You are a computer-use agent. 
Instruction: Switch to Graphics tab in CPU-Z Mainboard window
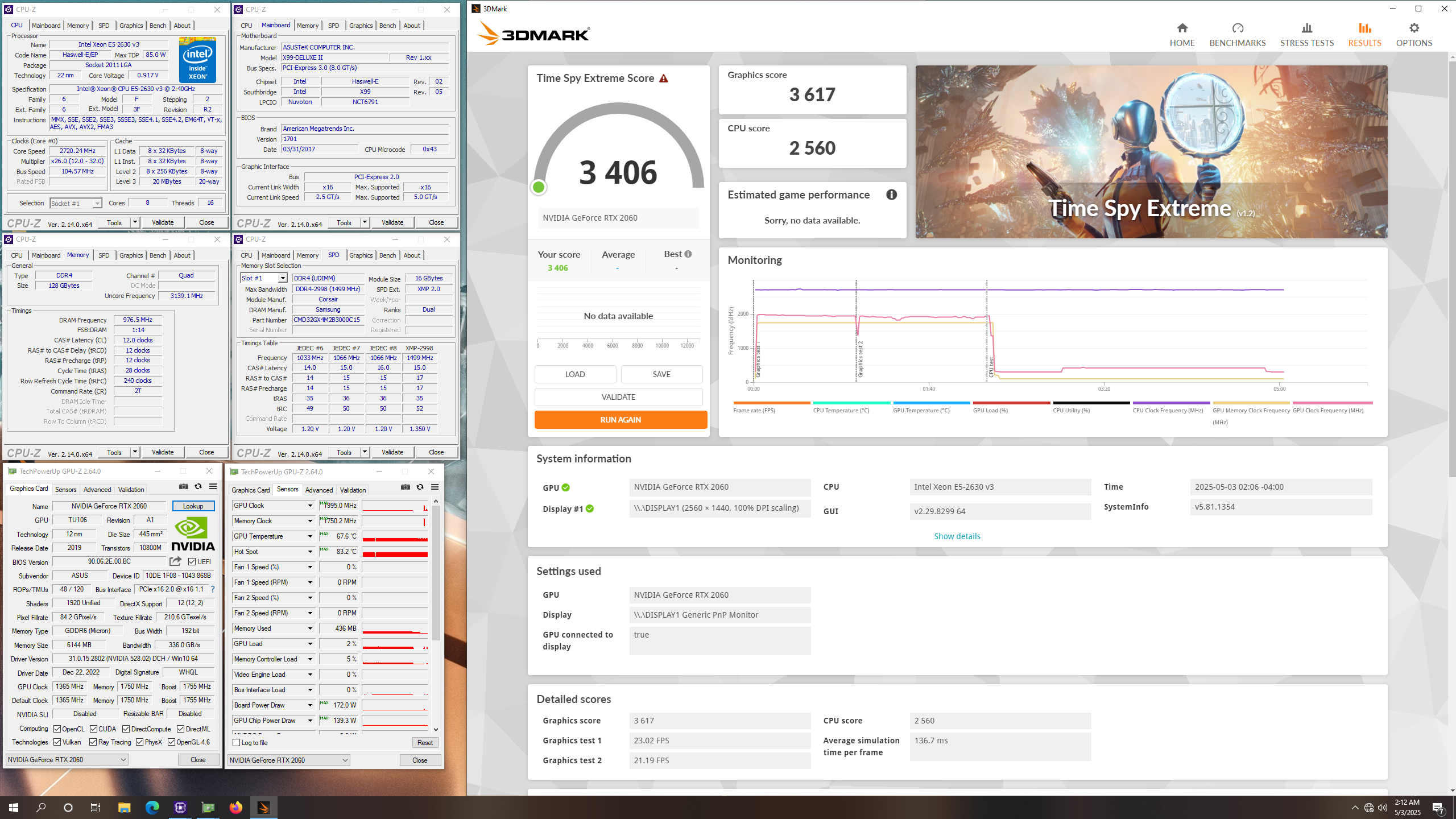click(x=361, y=26)
